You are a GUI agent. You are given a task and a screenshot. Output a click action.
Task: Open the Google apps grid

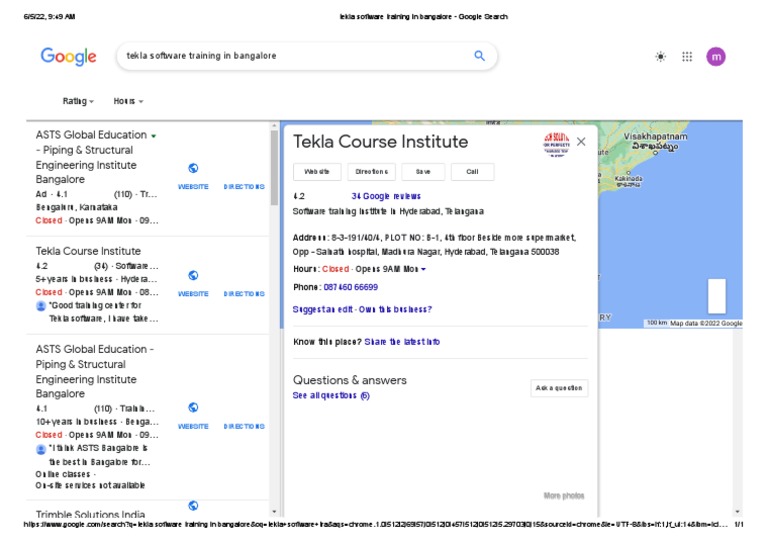coord(687,57)
